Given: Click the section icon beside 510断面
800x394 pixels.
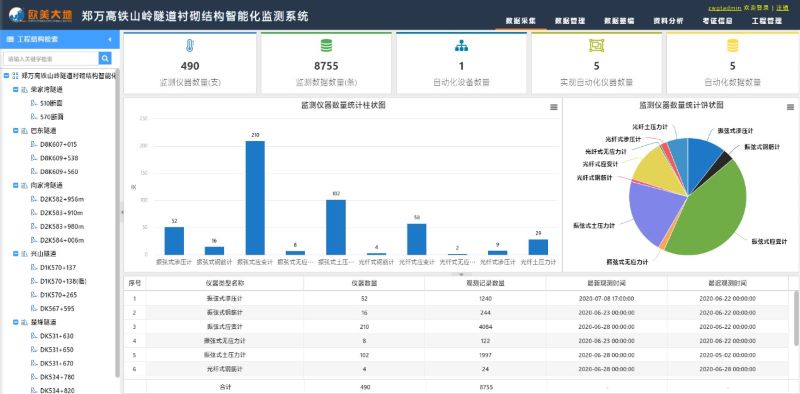Looking at the screenshot, I should click(34, 103).
